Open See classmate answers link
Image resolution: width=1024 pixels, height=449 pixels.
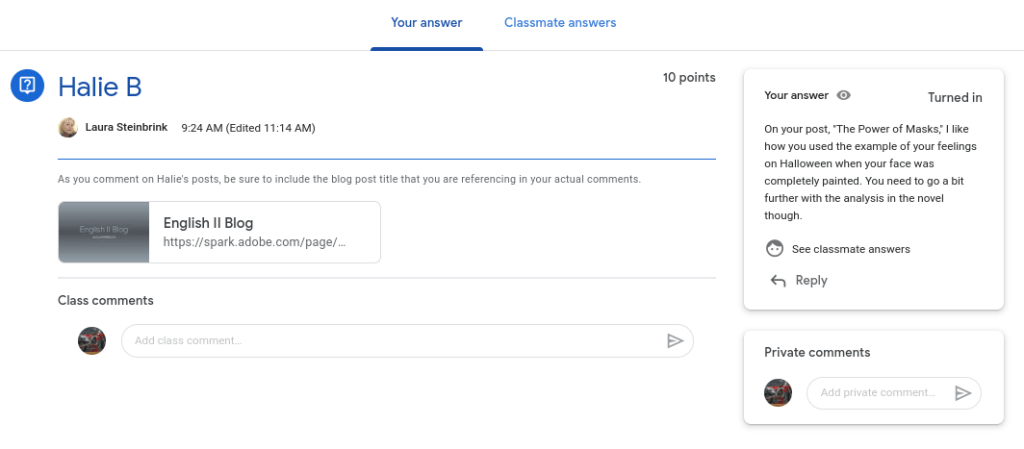(x=850, y=249)
